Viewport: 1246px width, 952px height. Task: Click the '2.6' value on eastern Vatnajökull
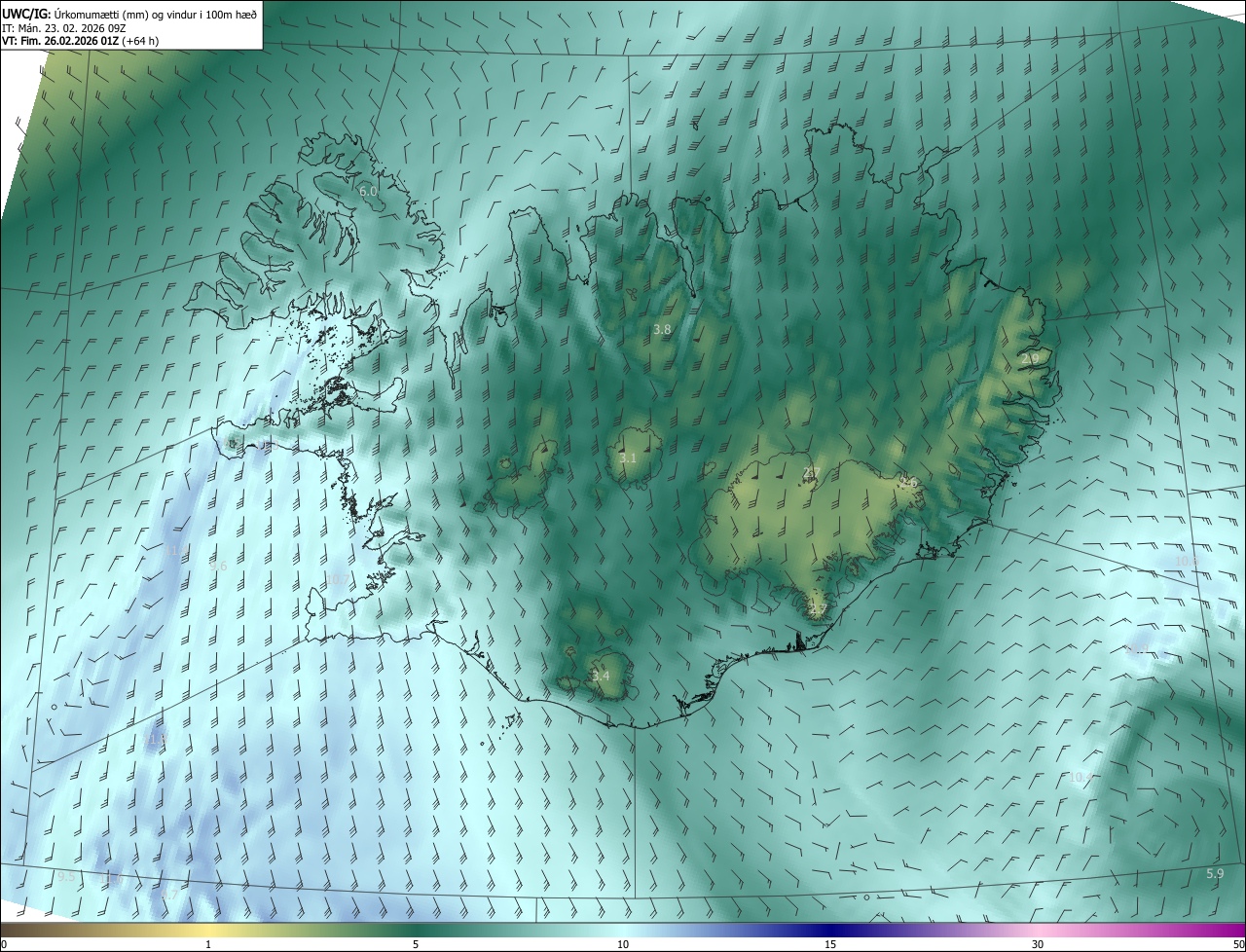pos(909,483)
